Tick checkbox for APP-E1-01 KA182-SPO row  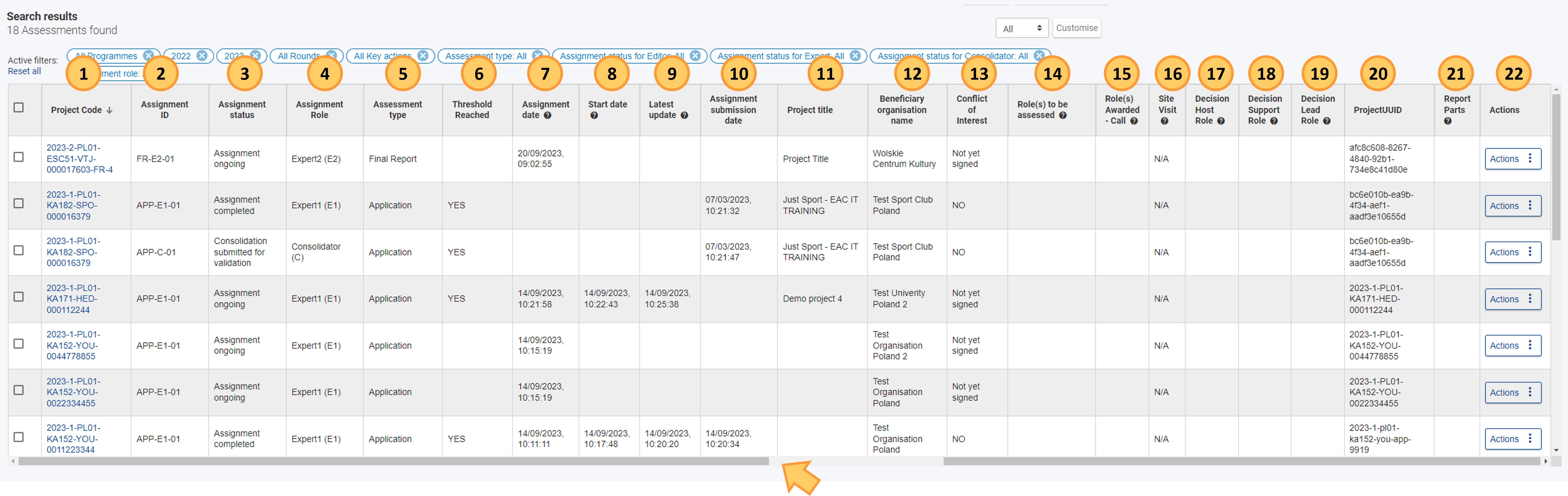pos(19,203)
